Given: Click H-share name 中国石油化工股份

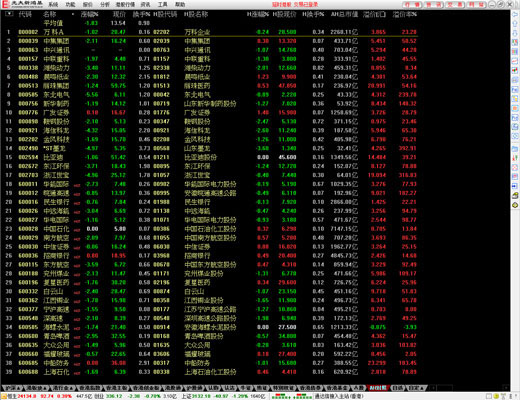Looking at the screenshot, I should click(210, 229).
